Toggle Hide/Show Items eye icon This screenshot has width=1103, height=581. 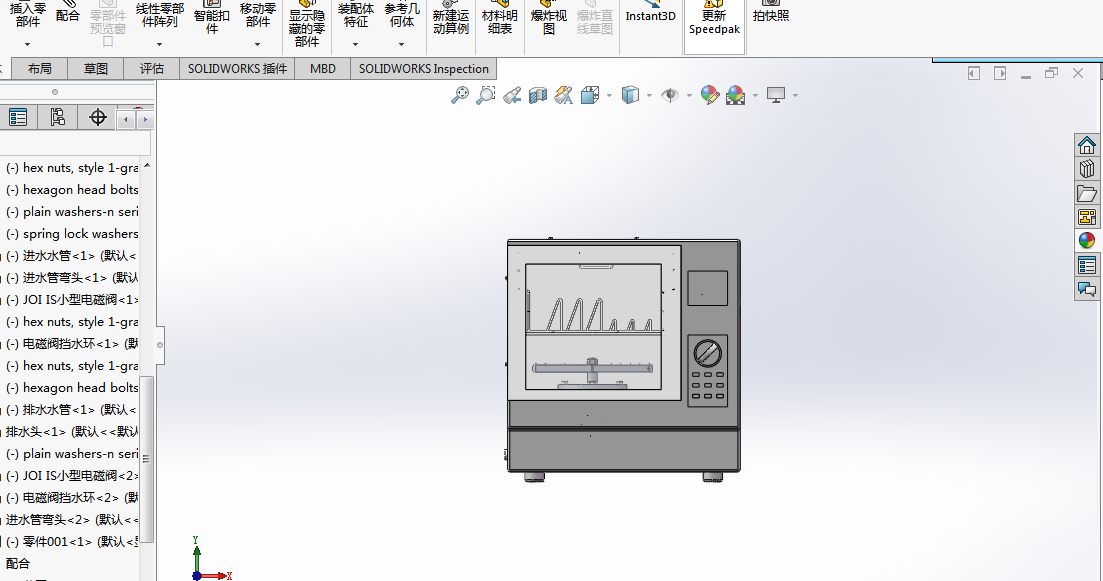[670, 95]
